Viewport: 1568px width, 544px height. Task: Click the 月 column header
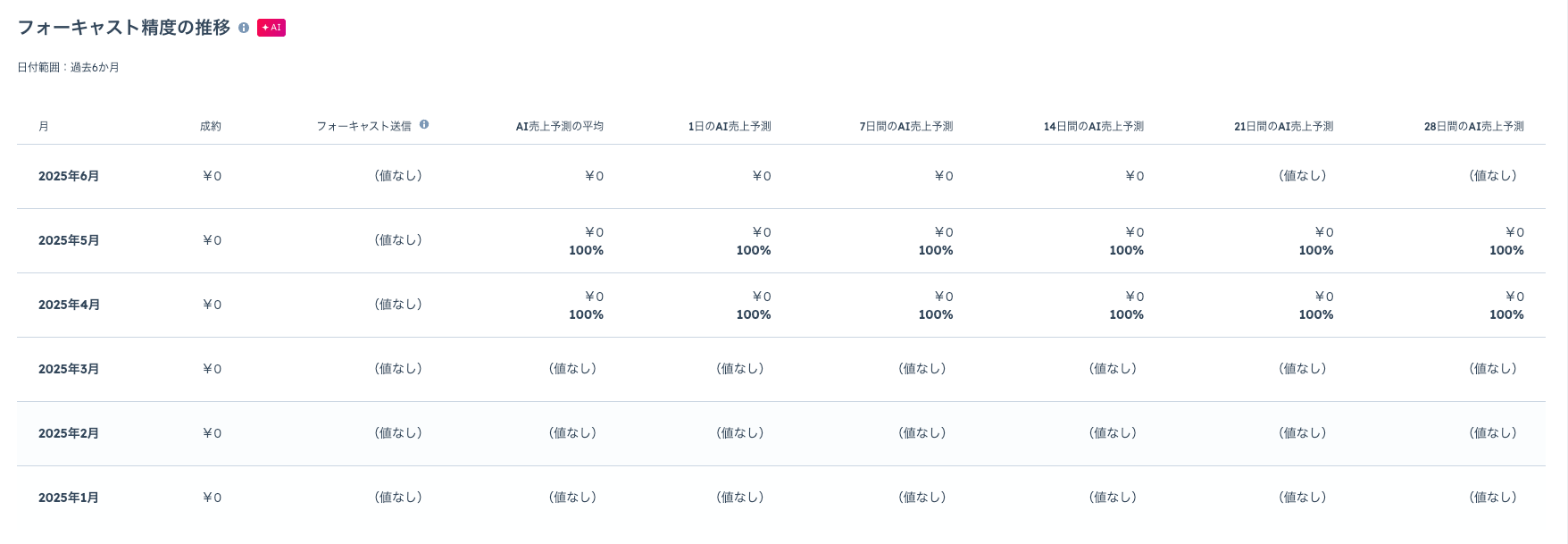[x=44, y=127]
